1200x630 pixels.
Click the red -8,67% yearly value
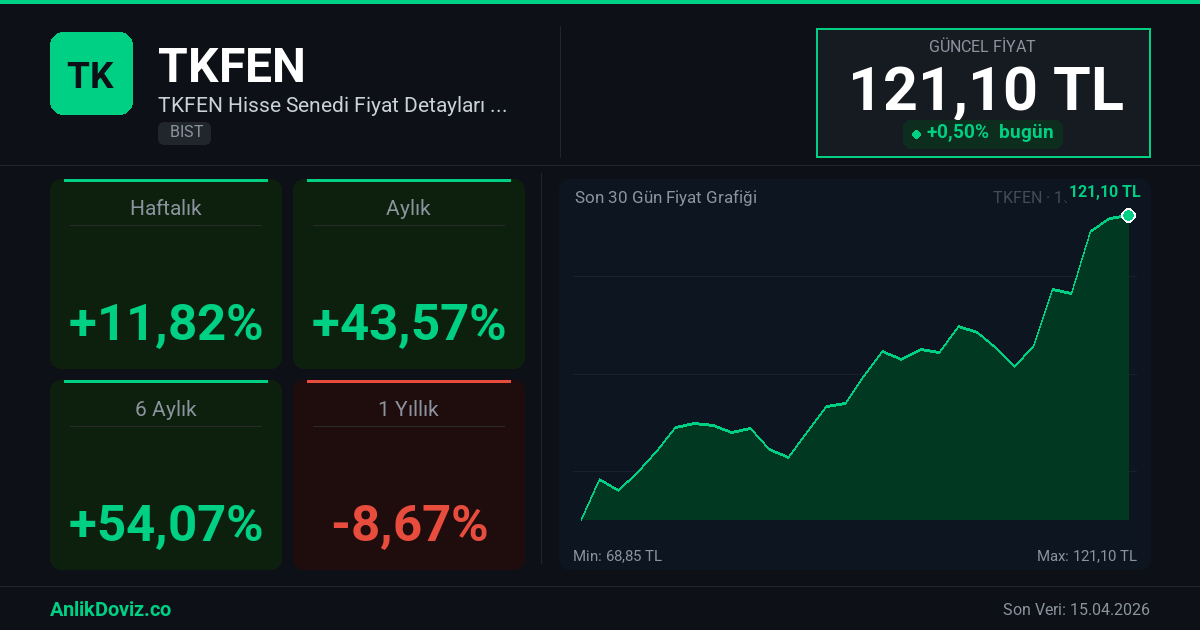click(408, 524)
